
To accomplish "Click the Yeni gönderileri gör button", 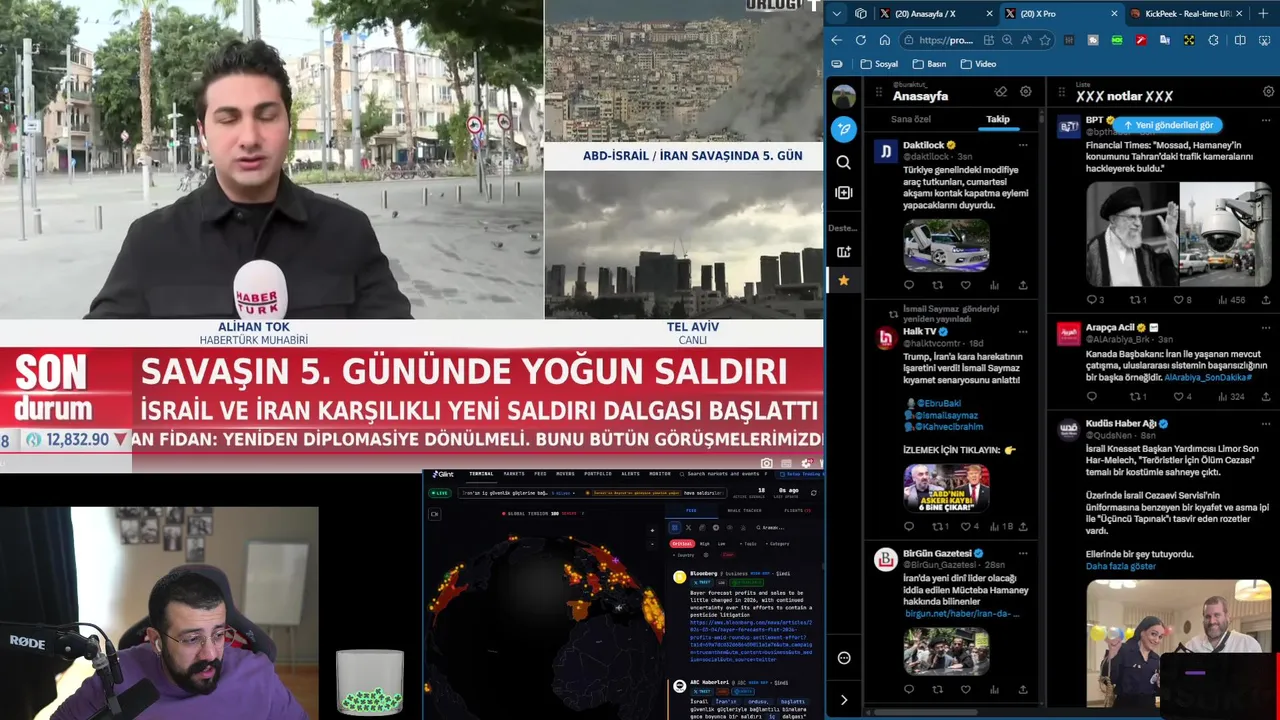I will (x=1168, y=125).
